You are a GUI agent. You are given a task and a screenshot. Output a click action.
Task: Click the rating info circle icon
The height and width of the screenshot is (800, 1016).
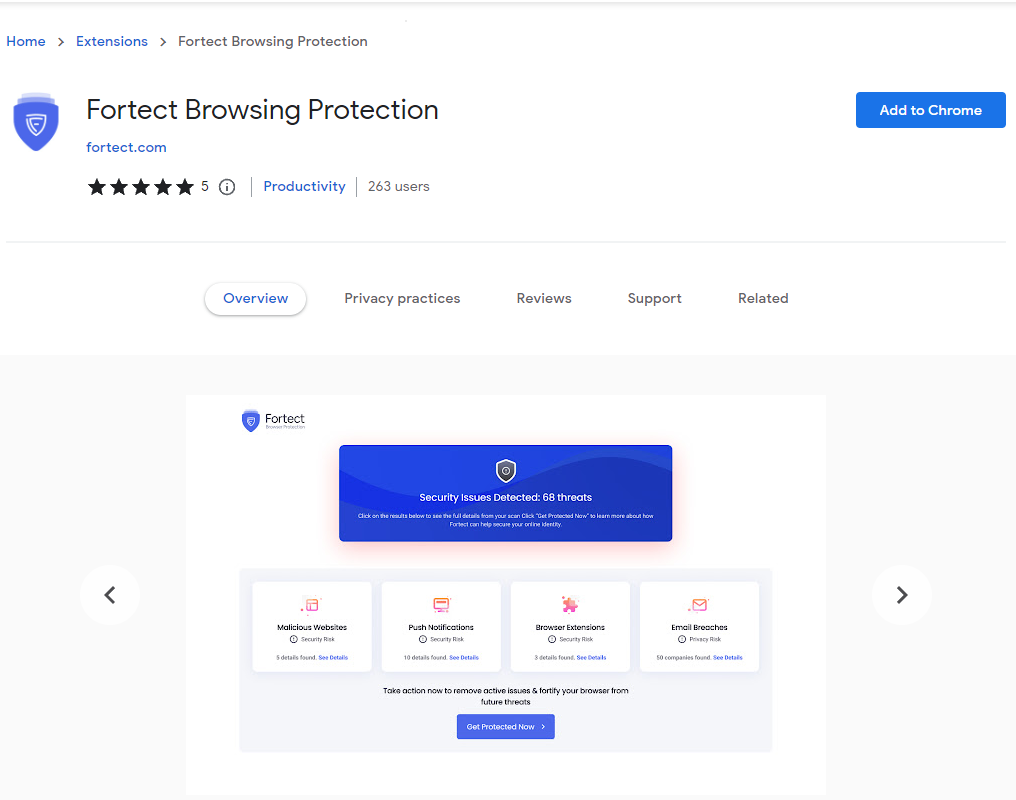(227, 187)
